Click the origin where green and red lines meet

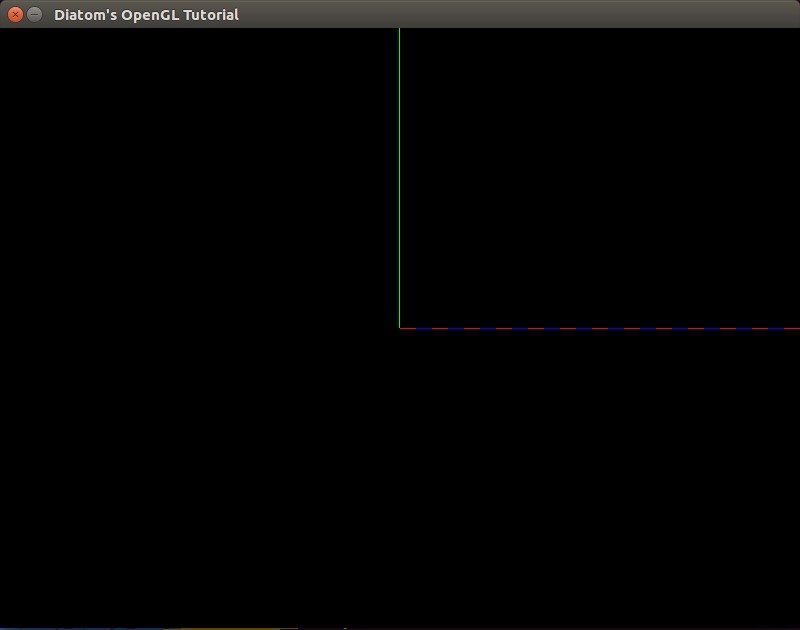tap(399, 328)
